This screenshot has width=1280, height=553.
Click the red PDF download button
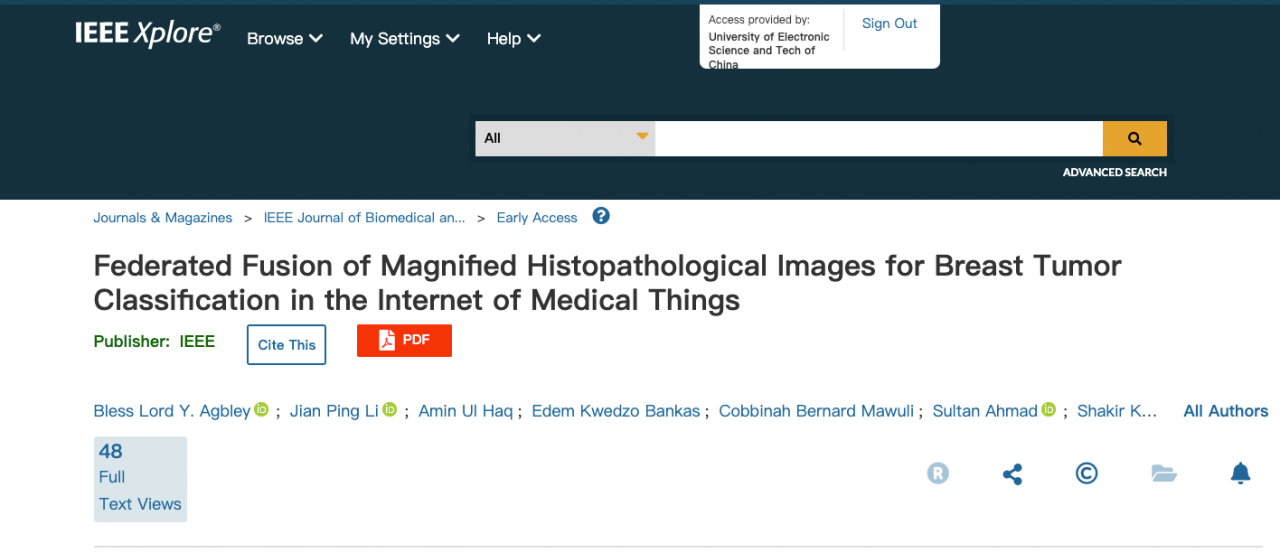point(404,340)
